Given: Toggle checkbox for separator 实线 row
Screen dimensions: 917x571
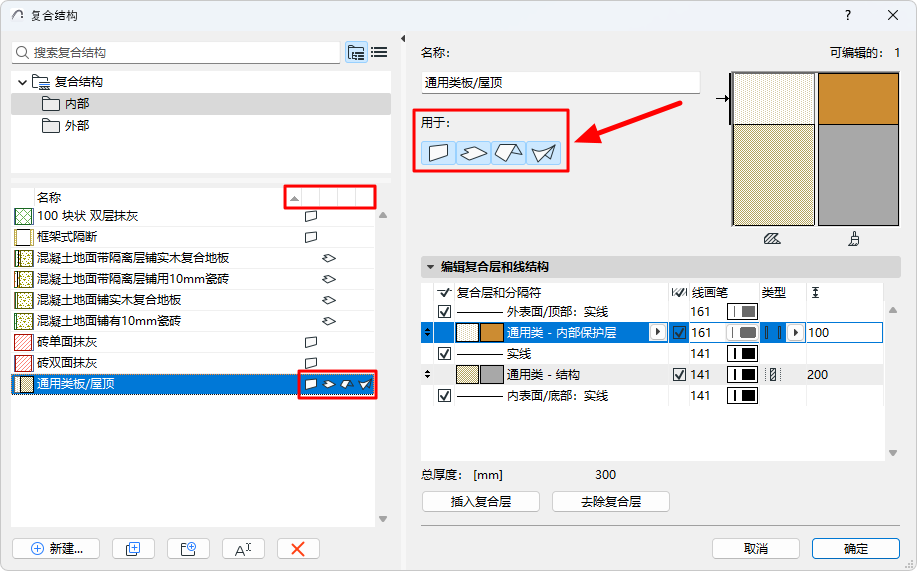Looking at the screenshot, I should [444, 353].
